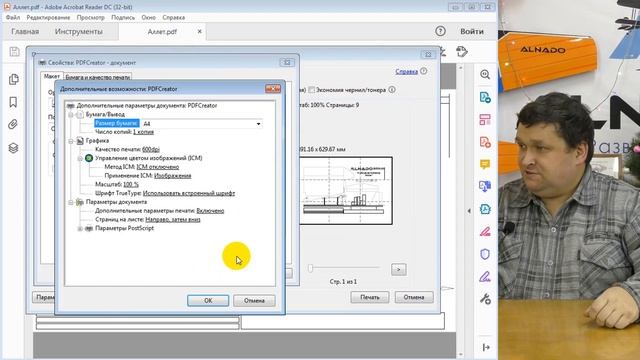Viewport: 640px width, 360px height.
Task: Switch to Бумага и качество печати tab
Action: (98, 77)
